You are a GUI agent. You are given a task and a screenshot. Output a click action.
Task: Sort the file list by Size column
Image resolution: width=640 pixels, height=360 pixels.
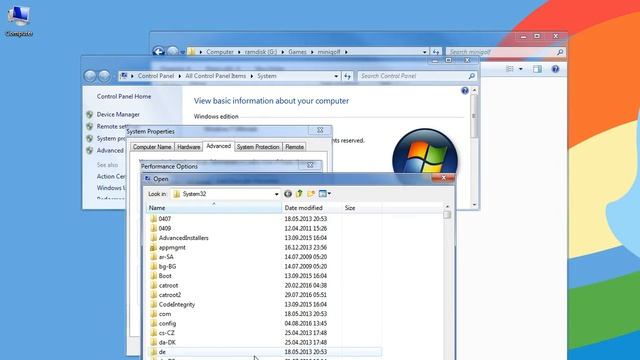(x=362, y=208)
